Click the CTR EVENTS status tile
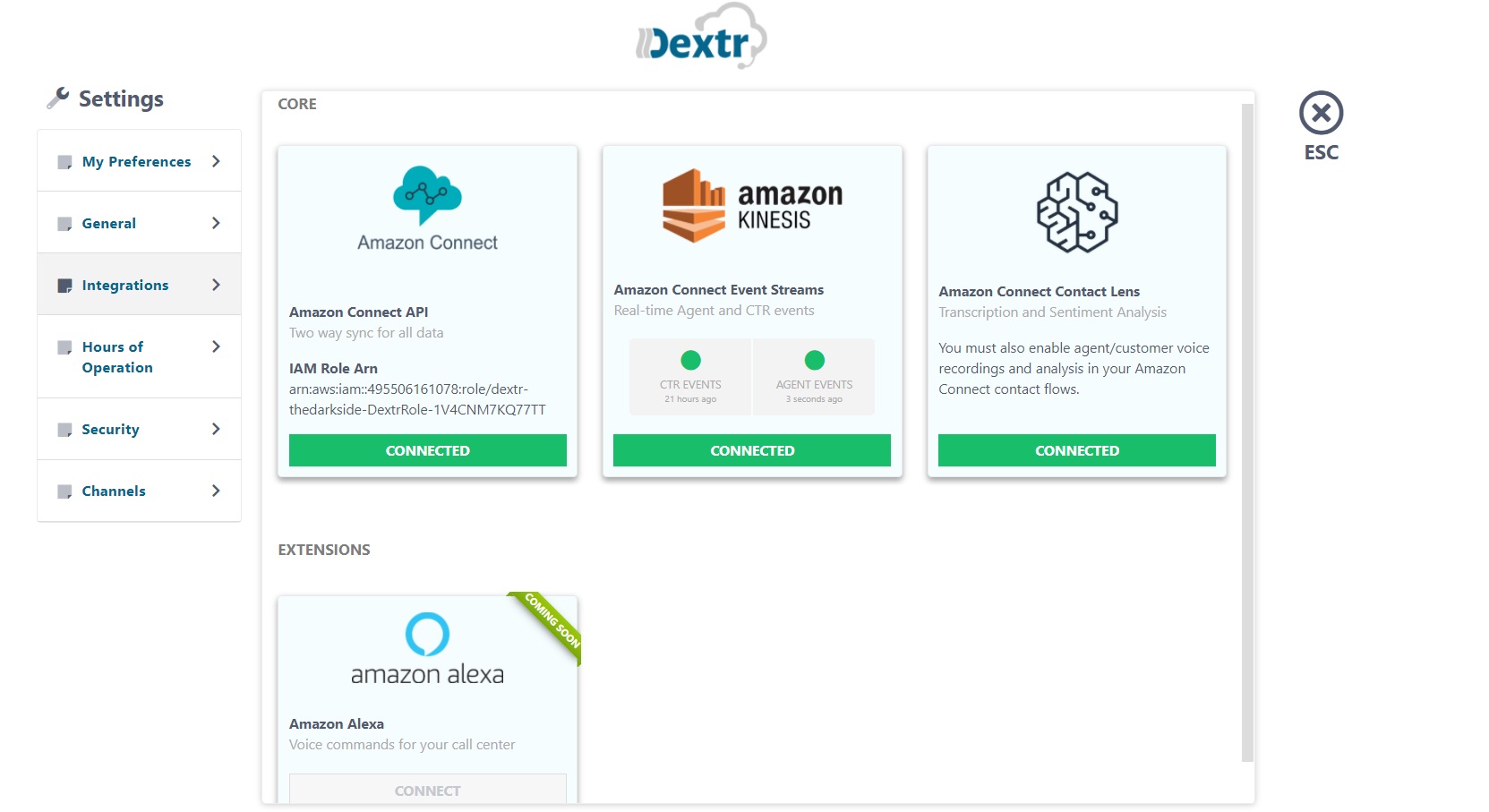 tap(690, 377)
